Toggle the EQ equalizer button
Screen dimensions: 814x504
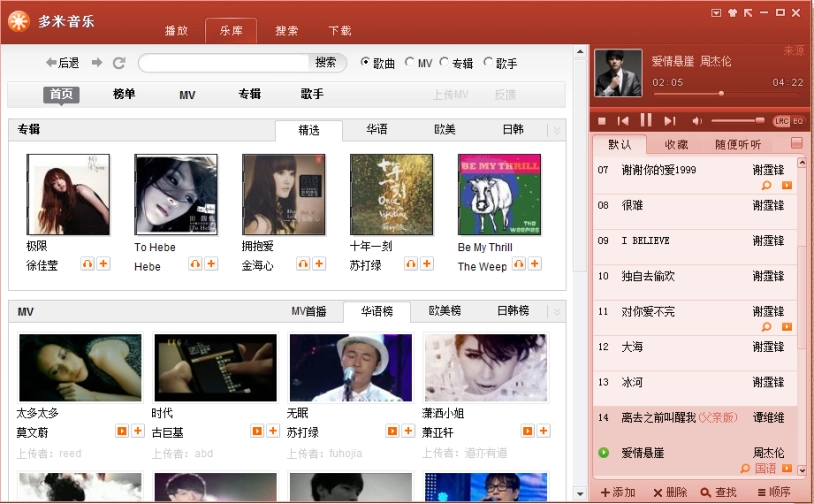798,121
